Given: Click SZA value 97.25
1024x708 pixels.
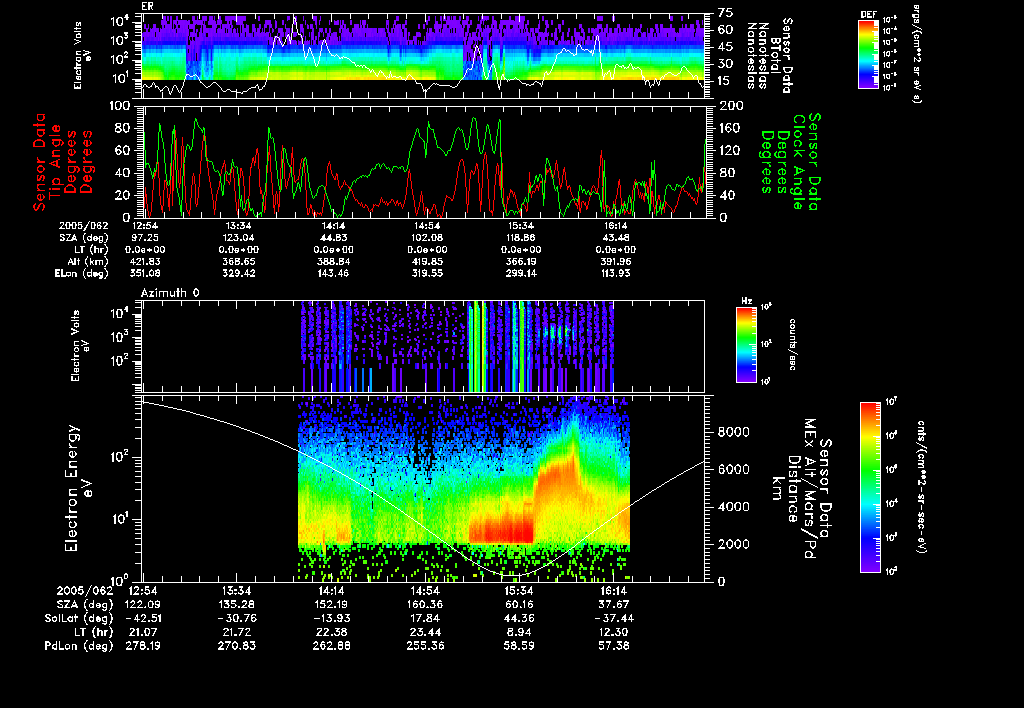Looking at the screenshot, I should 146,238.
